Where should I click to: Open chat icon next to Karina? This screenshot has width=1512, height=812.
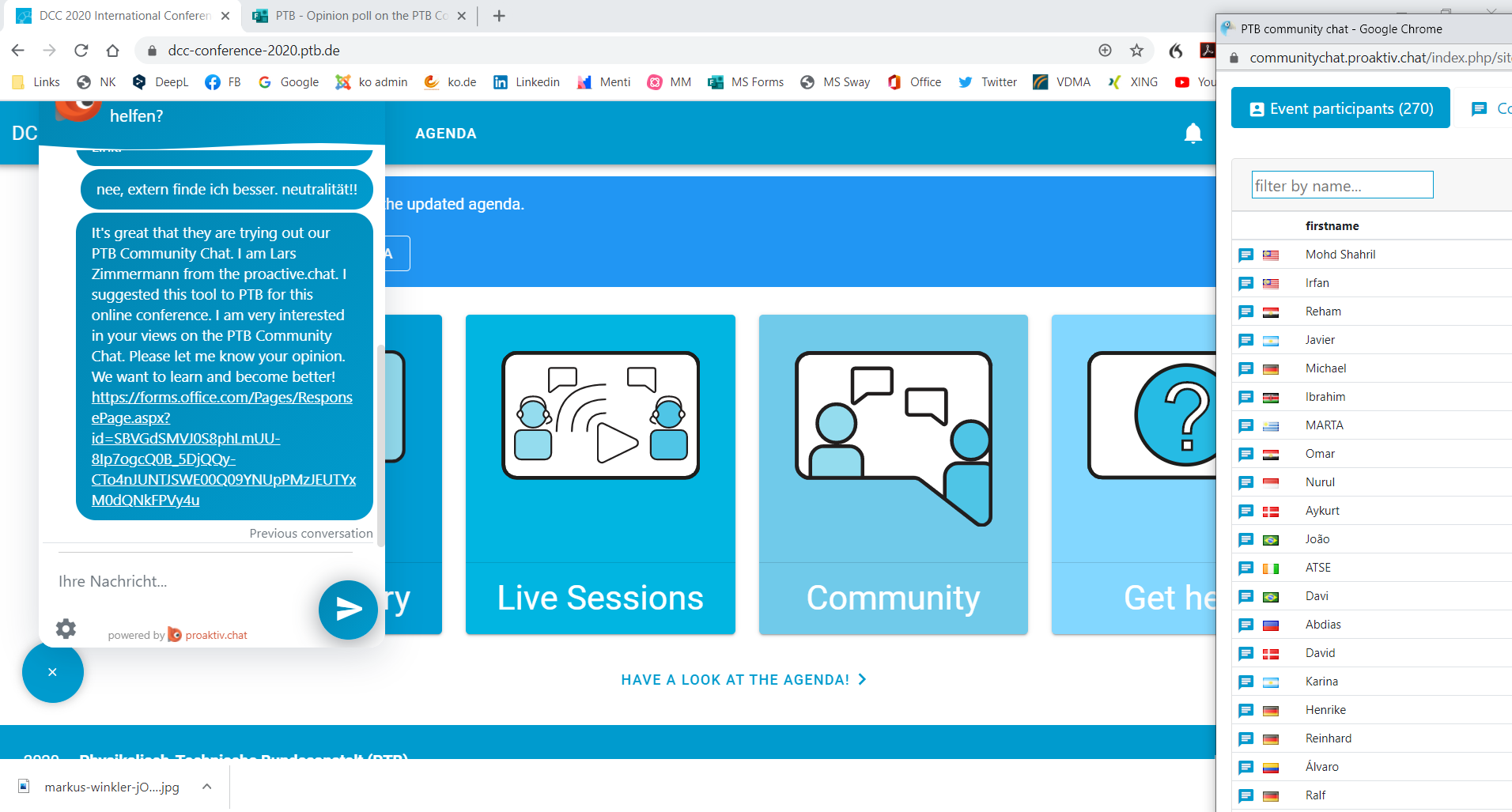click(x=1246, y=682)
